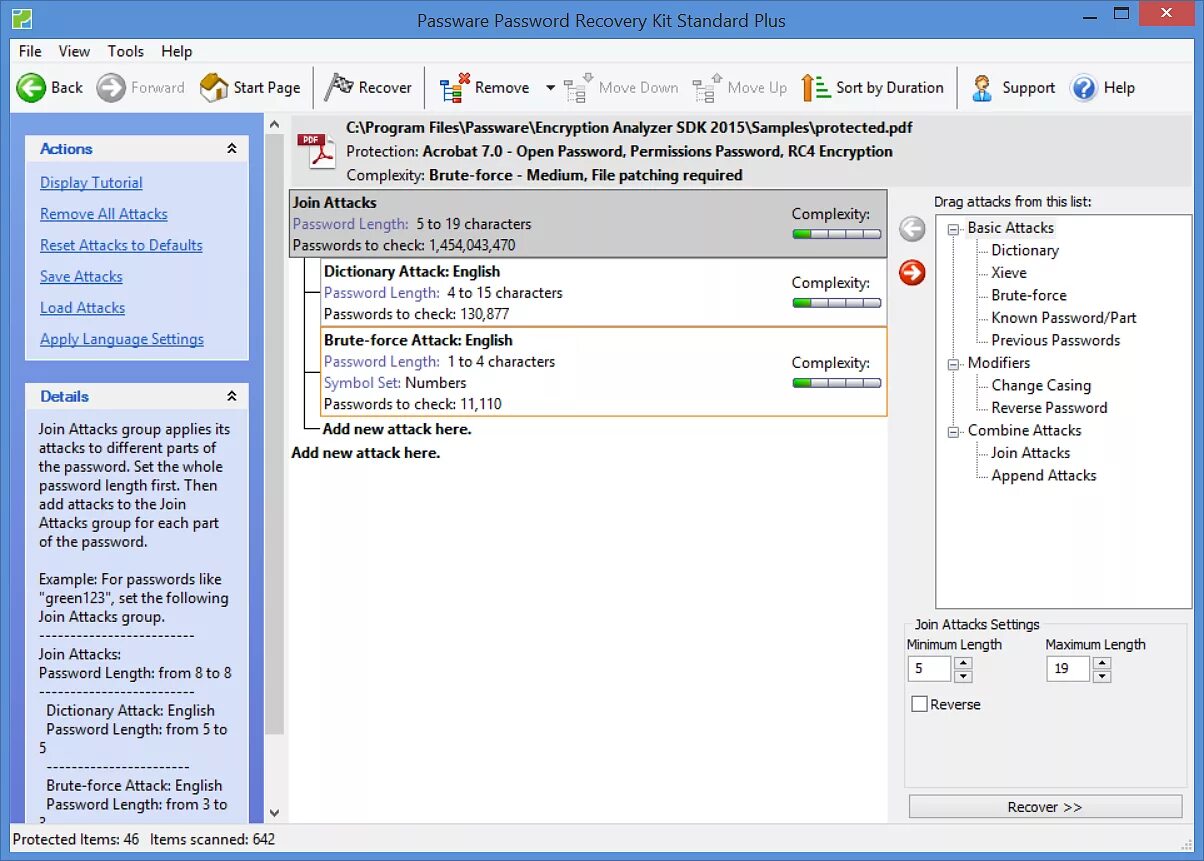1204x861 pixels.
Task: Select the Join Attacks group header
Action: click(588, 223)
